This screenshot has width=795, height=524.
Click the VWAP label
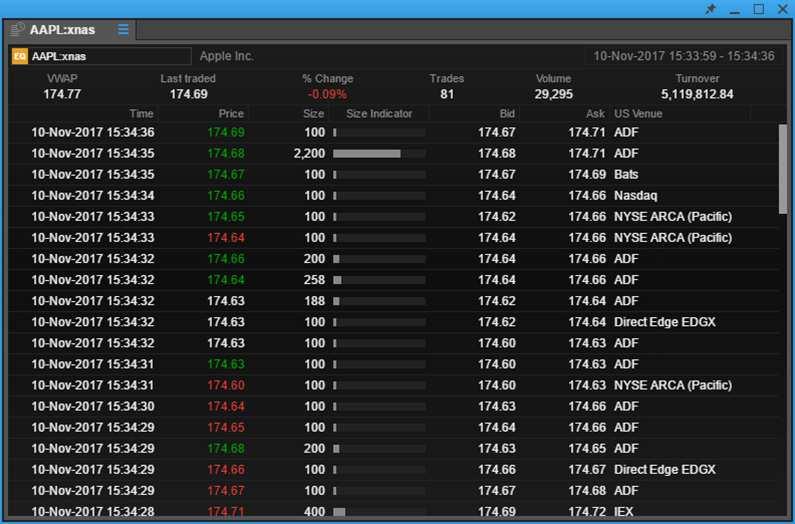62,79
